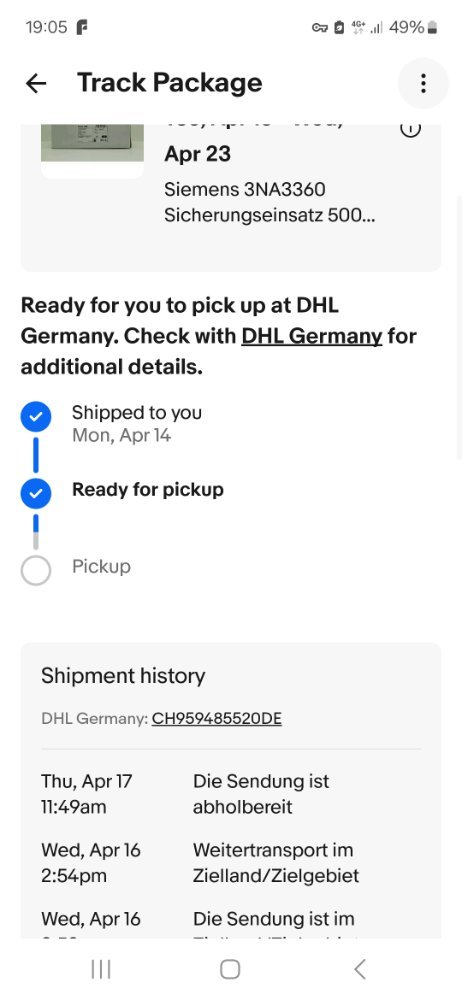Select the Weitertransport im Zielland history entry
462x1000 pixels.
(x=231, y=863)
